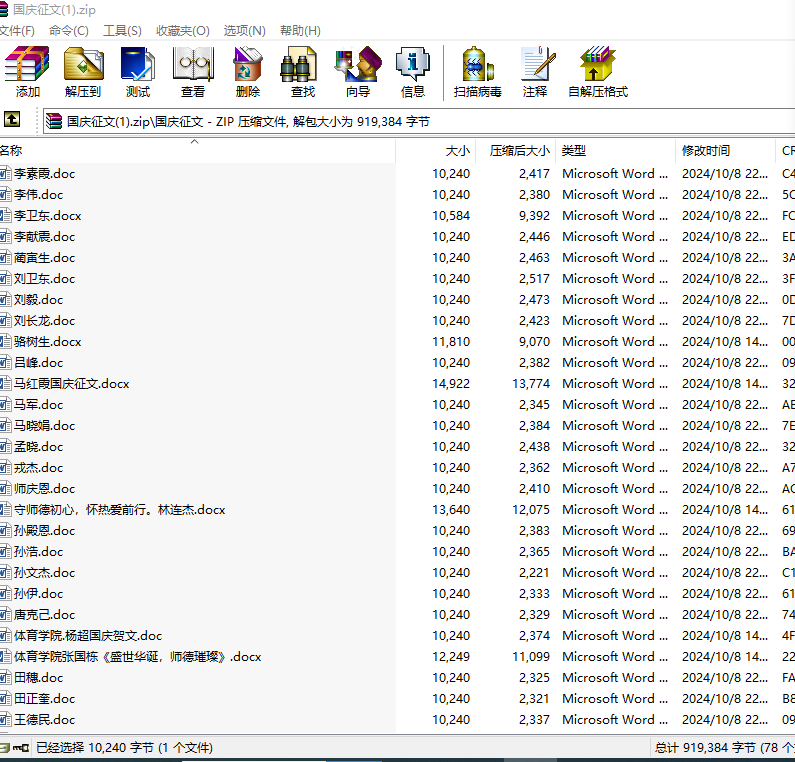Go up one folder level button
The height and width of the screenshot is (762, 795).
point(12,120)
